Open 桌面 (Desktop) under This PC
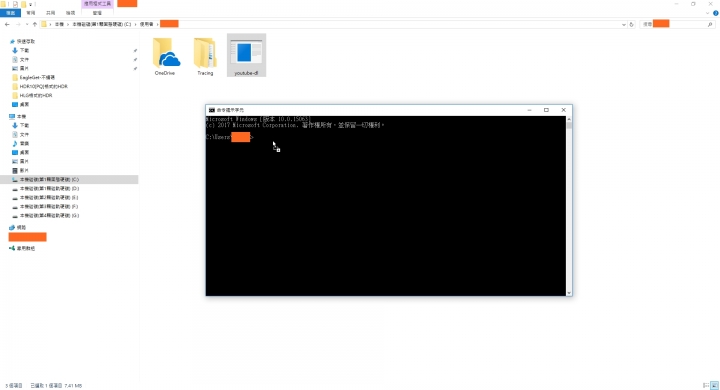This screenshot has width=720, height=390. click(24, 153)
